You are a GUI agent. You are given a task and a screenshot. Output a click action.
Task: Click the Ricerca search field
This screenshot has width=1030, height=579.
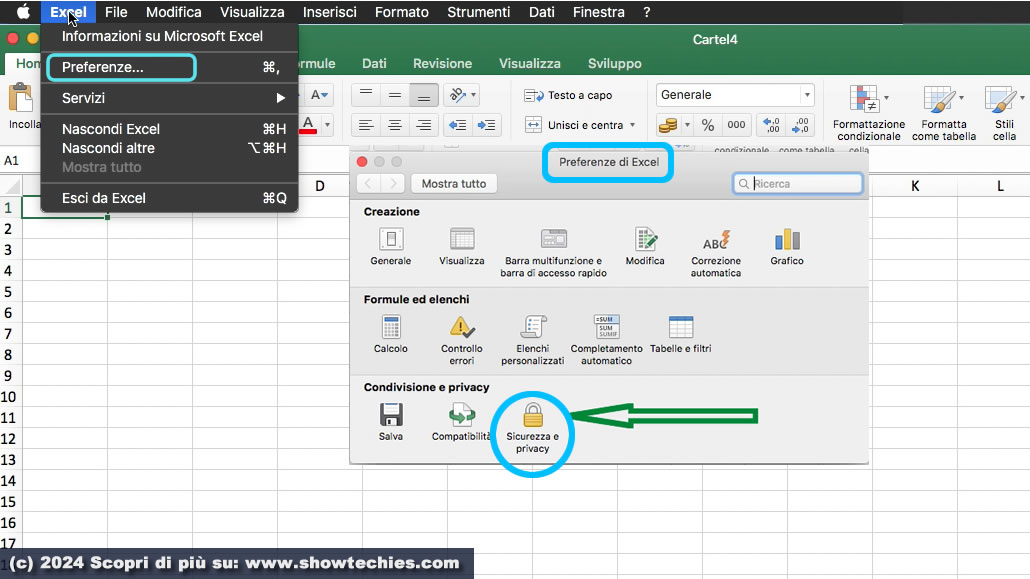[797, 183]
